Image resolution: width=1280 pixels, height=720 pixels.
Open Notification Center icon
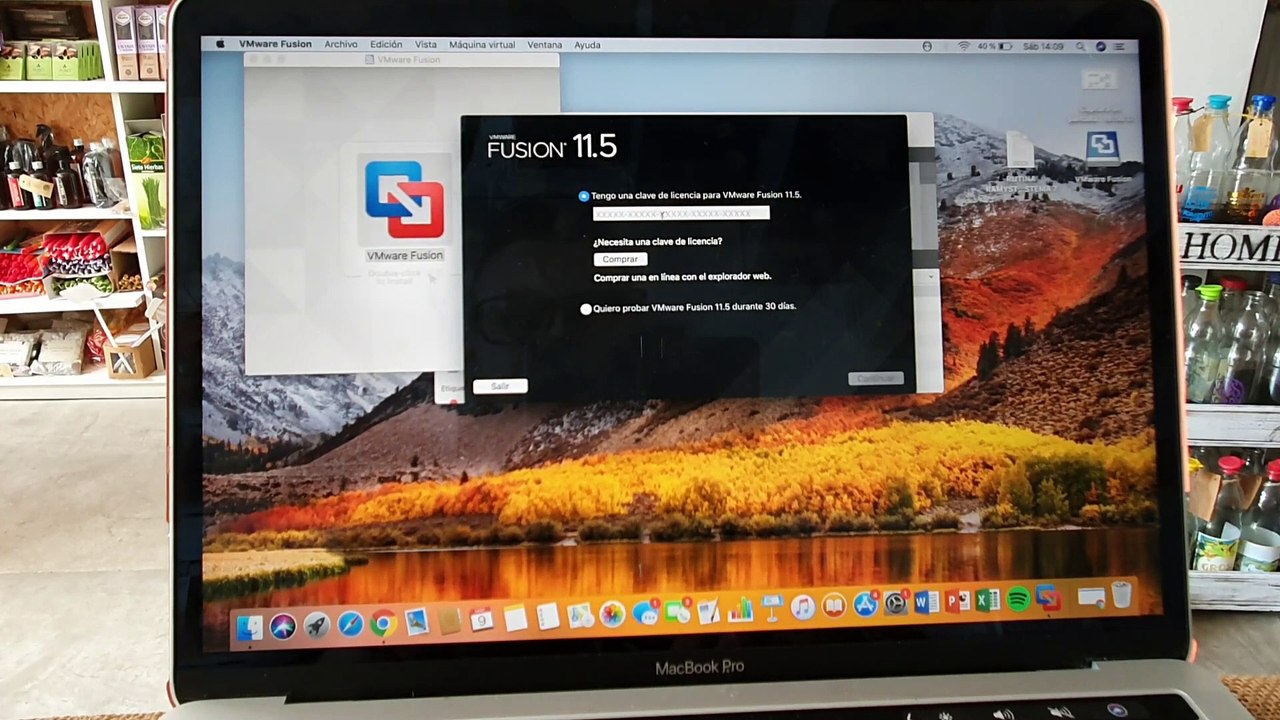[1119, 46]
